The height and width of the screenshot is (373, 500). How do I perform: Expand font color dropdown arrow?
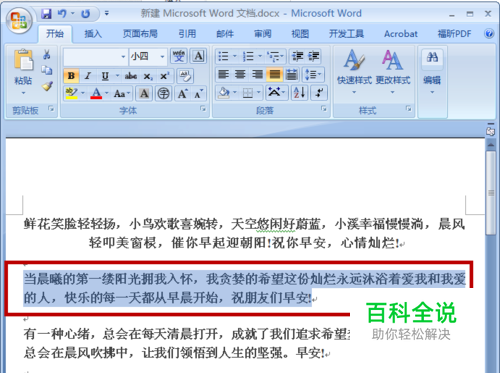[x=107, y=93]
